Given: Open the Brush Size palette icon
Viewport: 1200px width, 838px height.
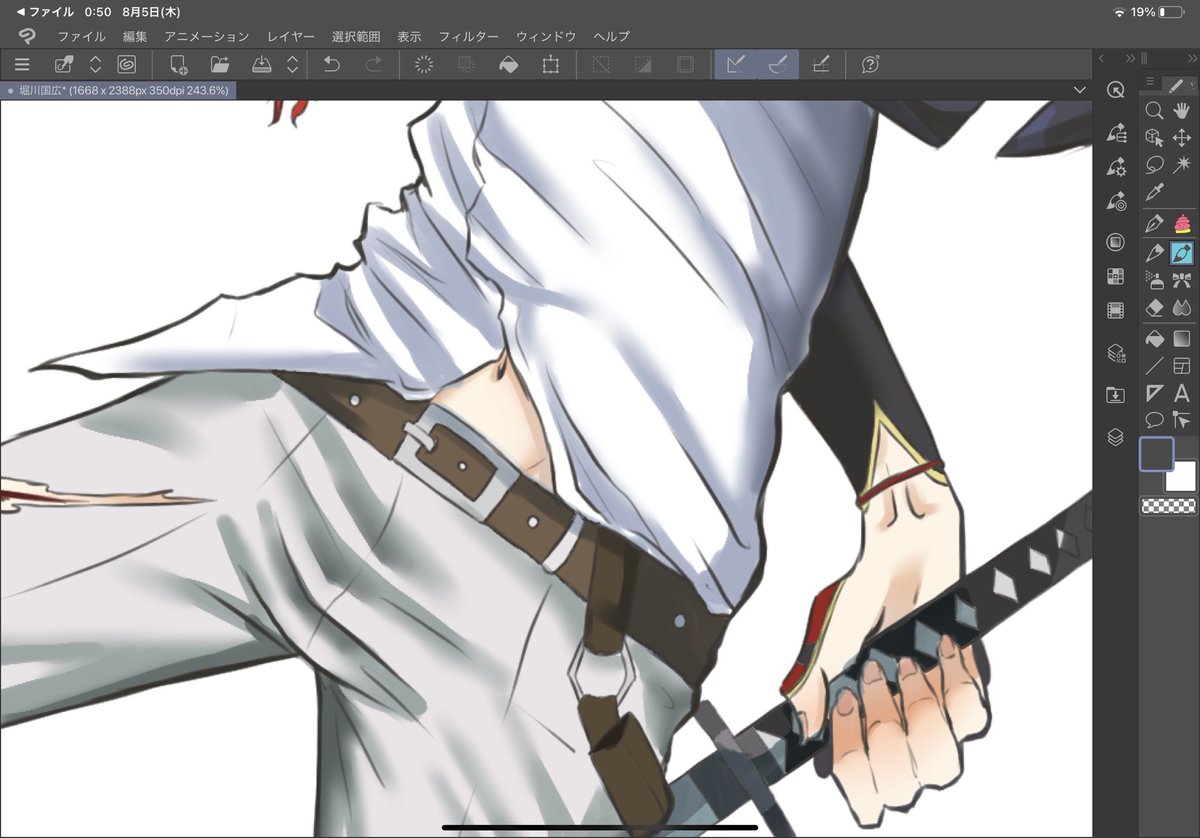Looking at the screenshot, I should coord(1116,201).
